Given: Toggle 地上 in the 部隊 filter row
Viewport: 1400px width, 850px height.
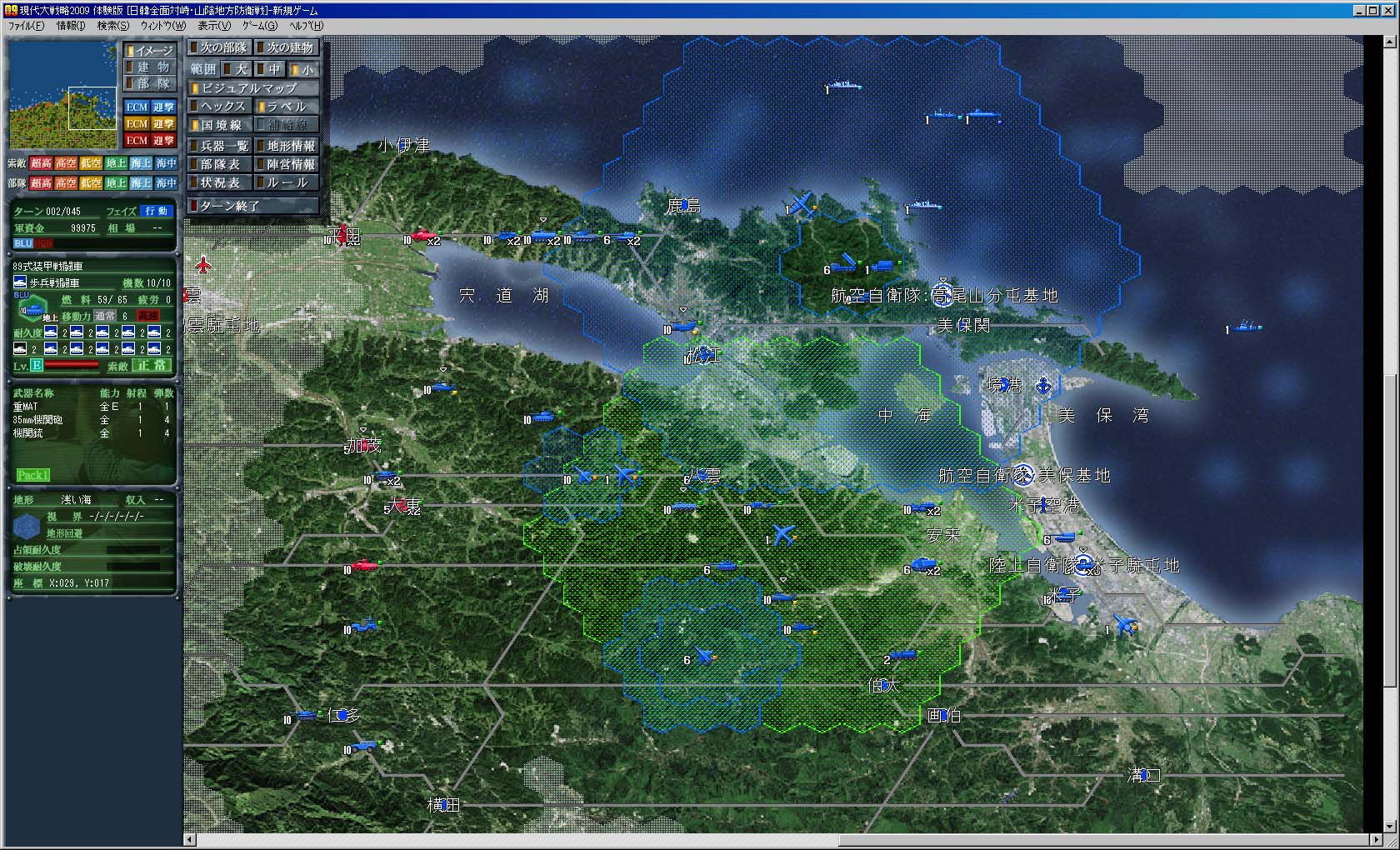Looking at the screenshot, I should click(x=117, y=182).
